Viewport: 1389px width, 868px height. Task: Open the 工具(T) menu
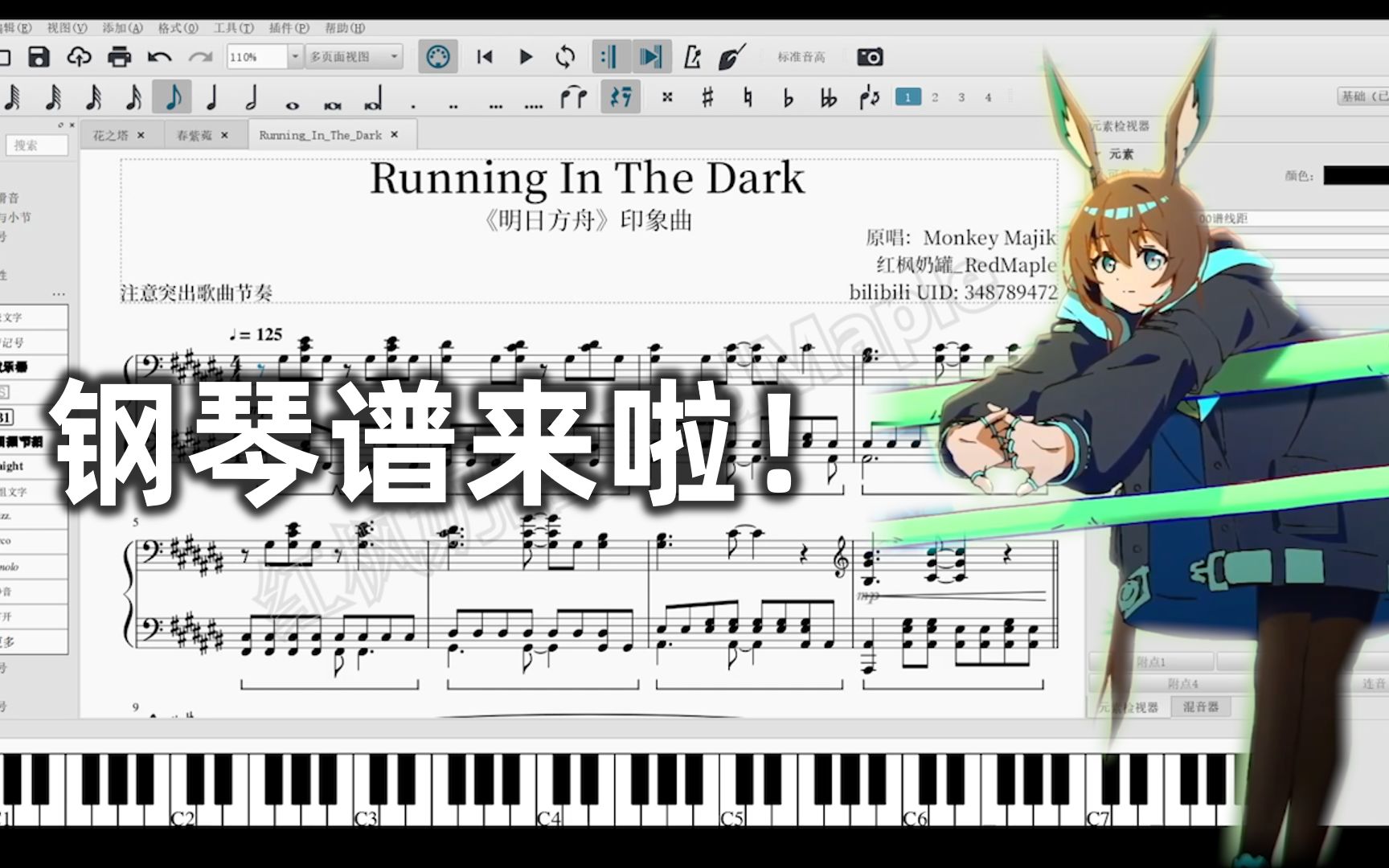tap(234, 28)
